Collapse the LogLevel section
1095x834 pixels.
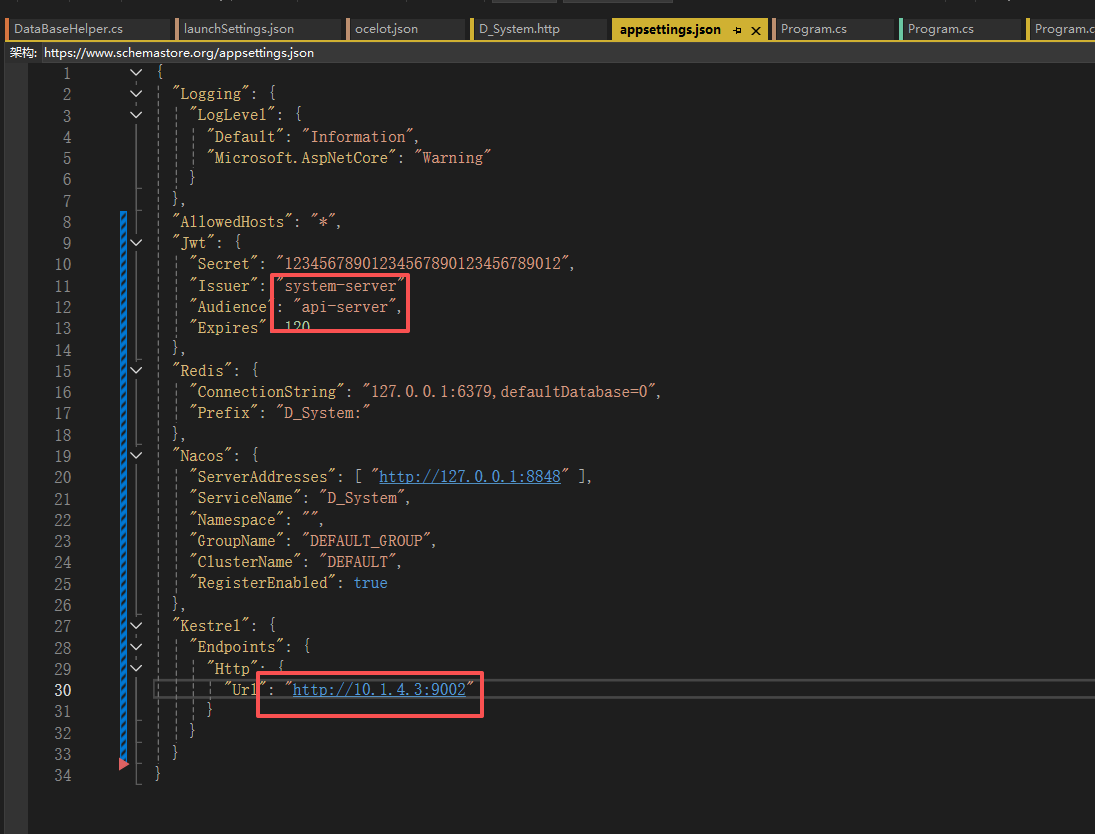coord(136,115)
